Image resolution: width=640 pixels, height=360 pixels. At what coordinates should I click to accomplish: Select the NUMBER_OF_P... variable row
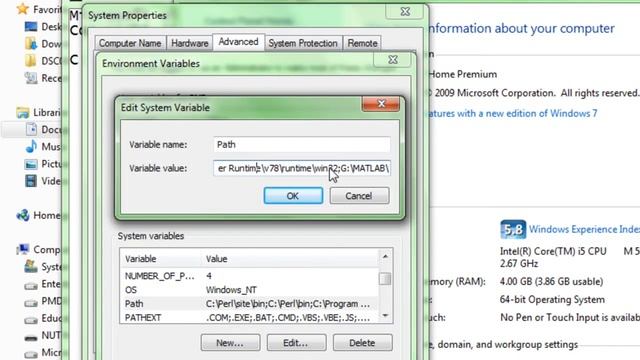point(249,276)
